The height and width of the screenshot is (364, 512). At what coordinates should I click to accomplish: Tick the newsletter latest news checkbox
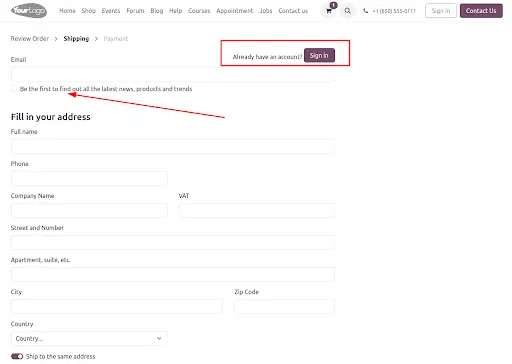(x=14, y=89)
